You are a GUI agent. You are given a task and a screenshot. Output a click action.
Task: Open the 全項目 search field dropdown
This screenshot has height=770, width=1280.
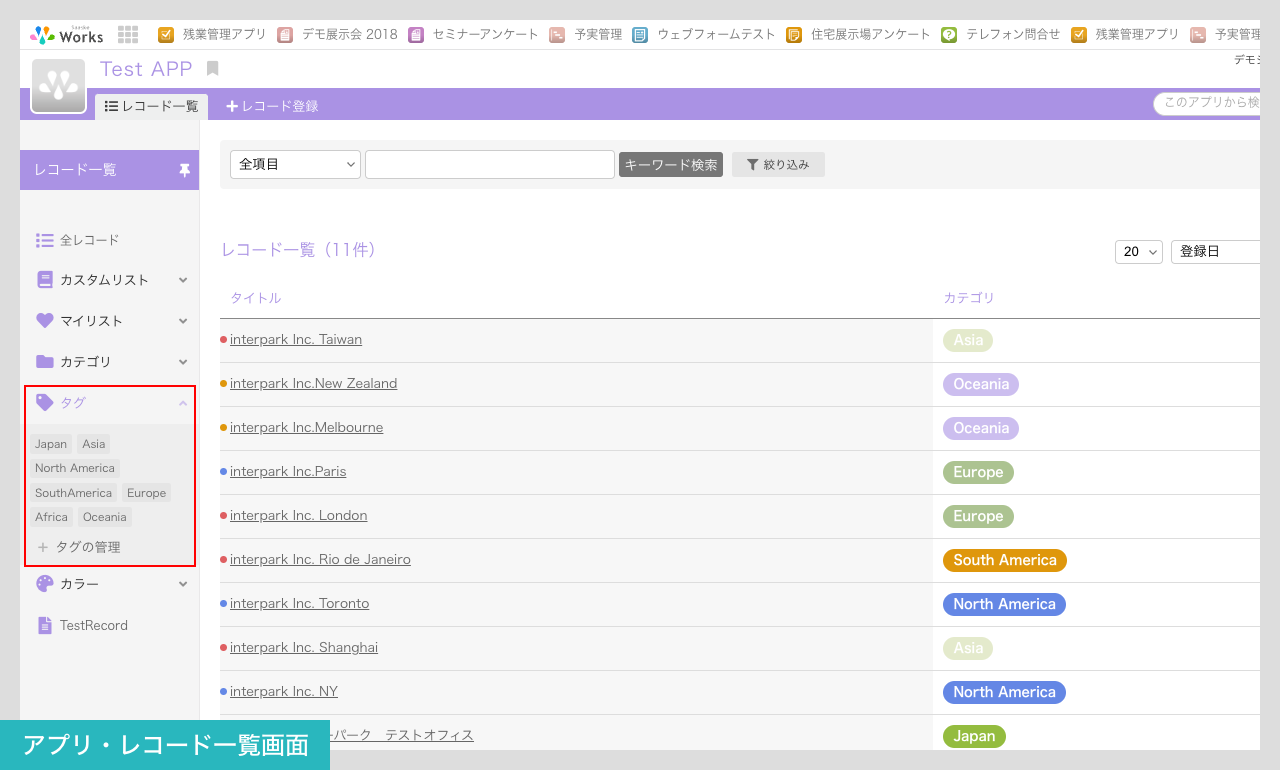tap(295, 165)
